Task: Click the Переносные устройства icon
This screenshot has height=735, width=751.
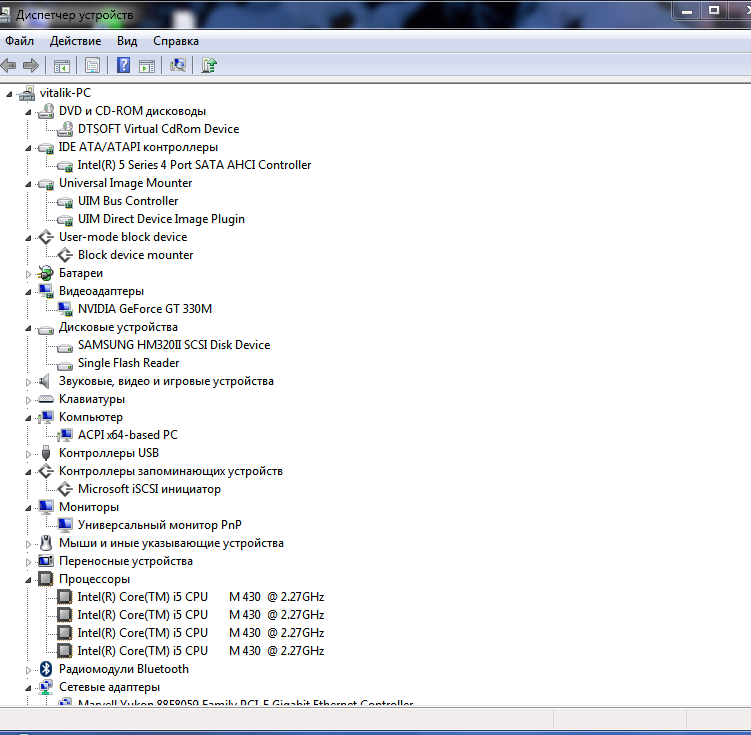Action: click(x=46, y=561)
